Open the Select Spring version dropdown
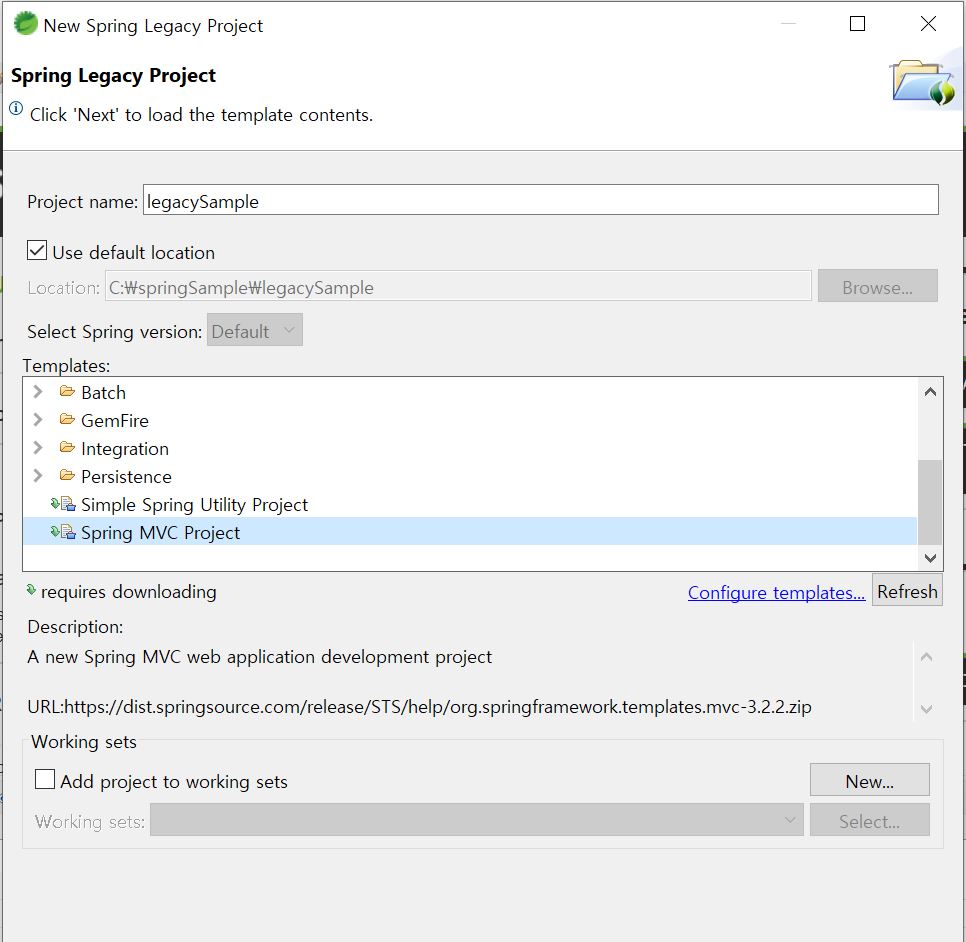This screenshot has height=942, width=966. click(x=254, y=330)
